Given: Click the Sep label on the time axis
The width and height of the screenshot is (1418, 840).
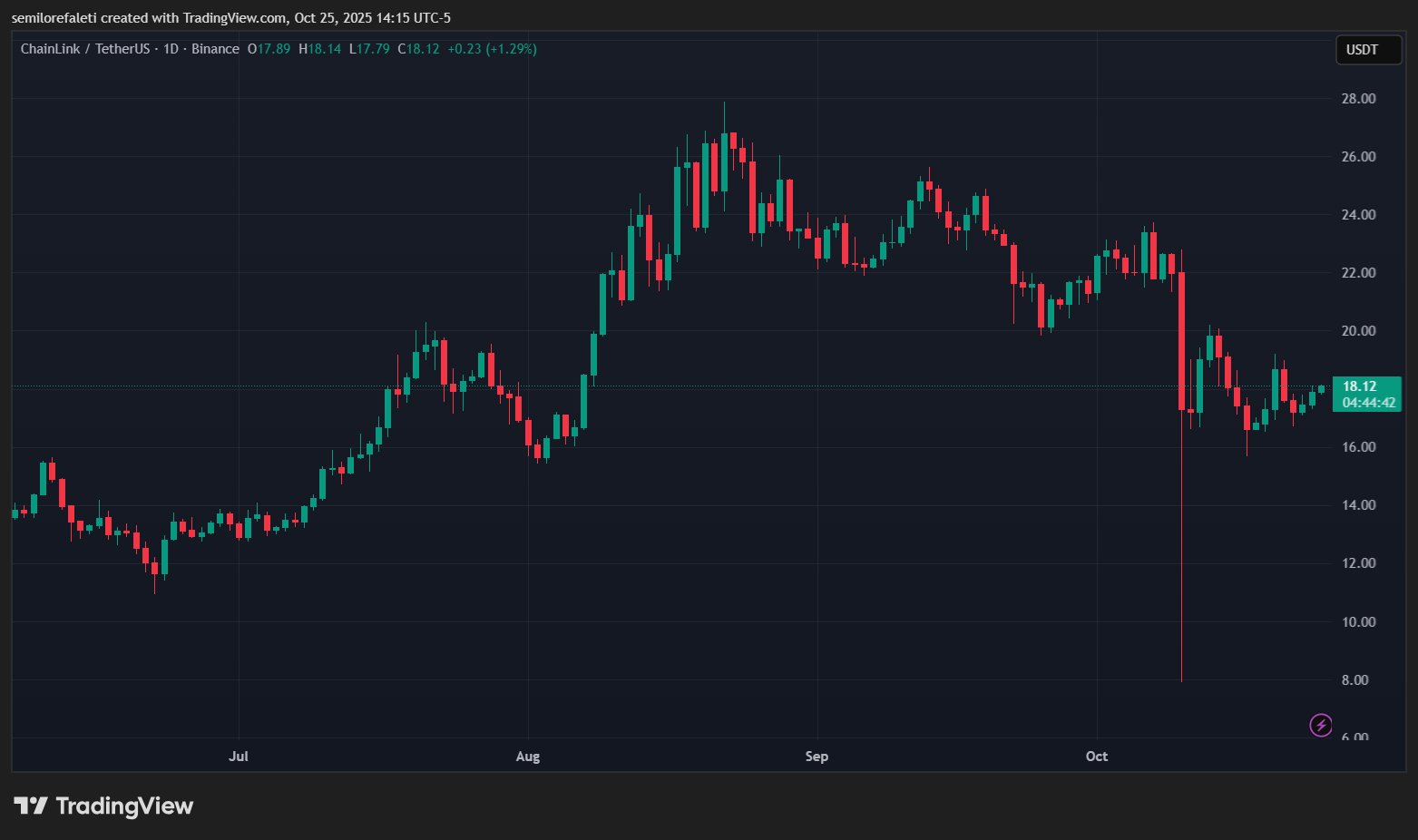Looking at the screenshot, I should 817,757.
